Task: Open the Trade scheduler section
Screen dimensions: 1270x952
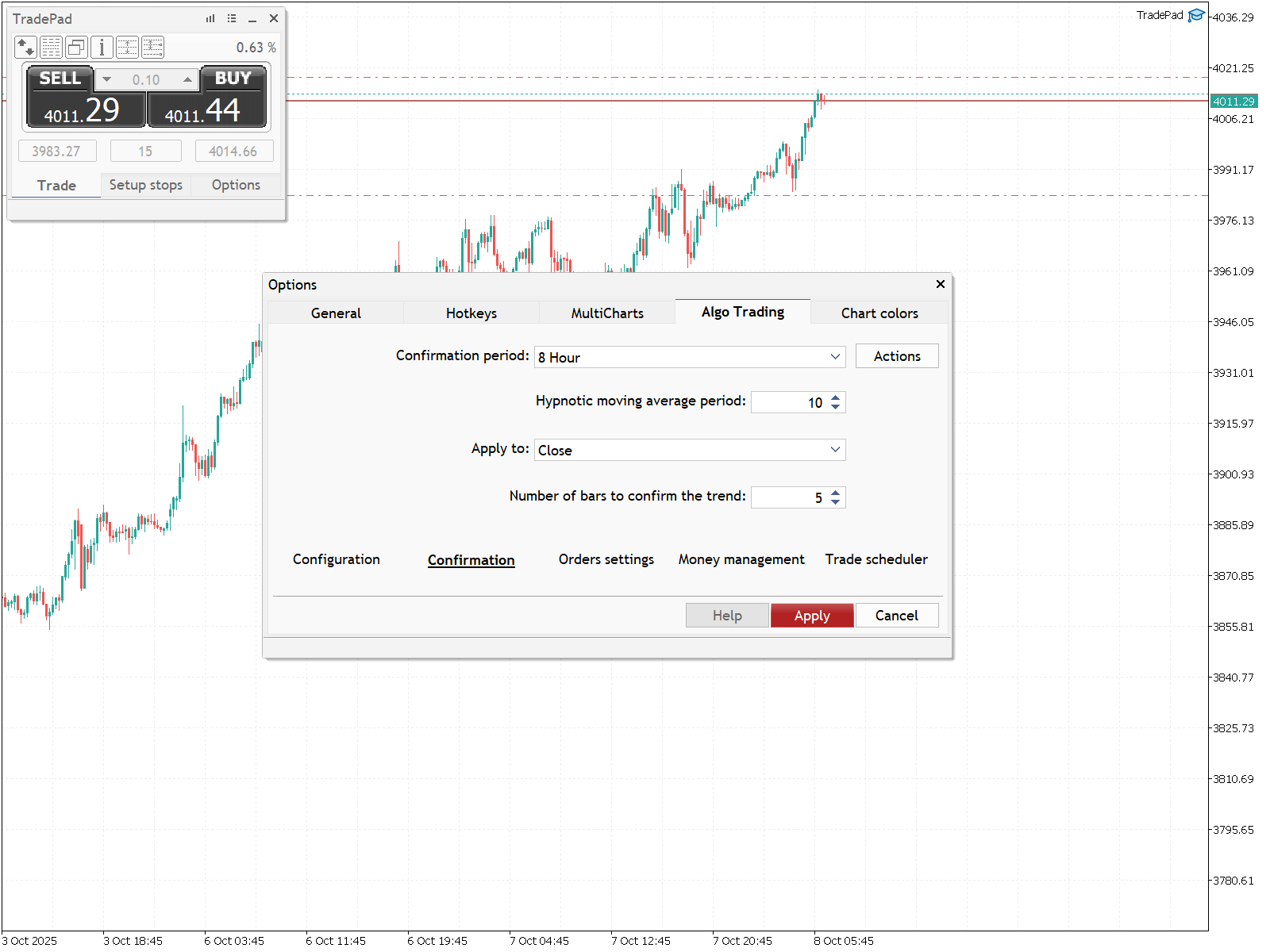Action: coord(876,559)
